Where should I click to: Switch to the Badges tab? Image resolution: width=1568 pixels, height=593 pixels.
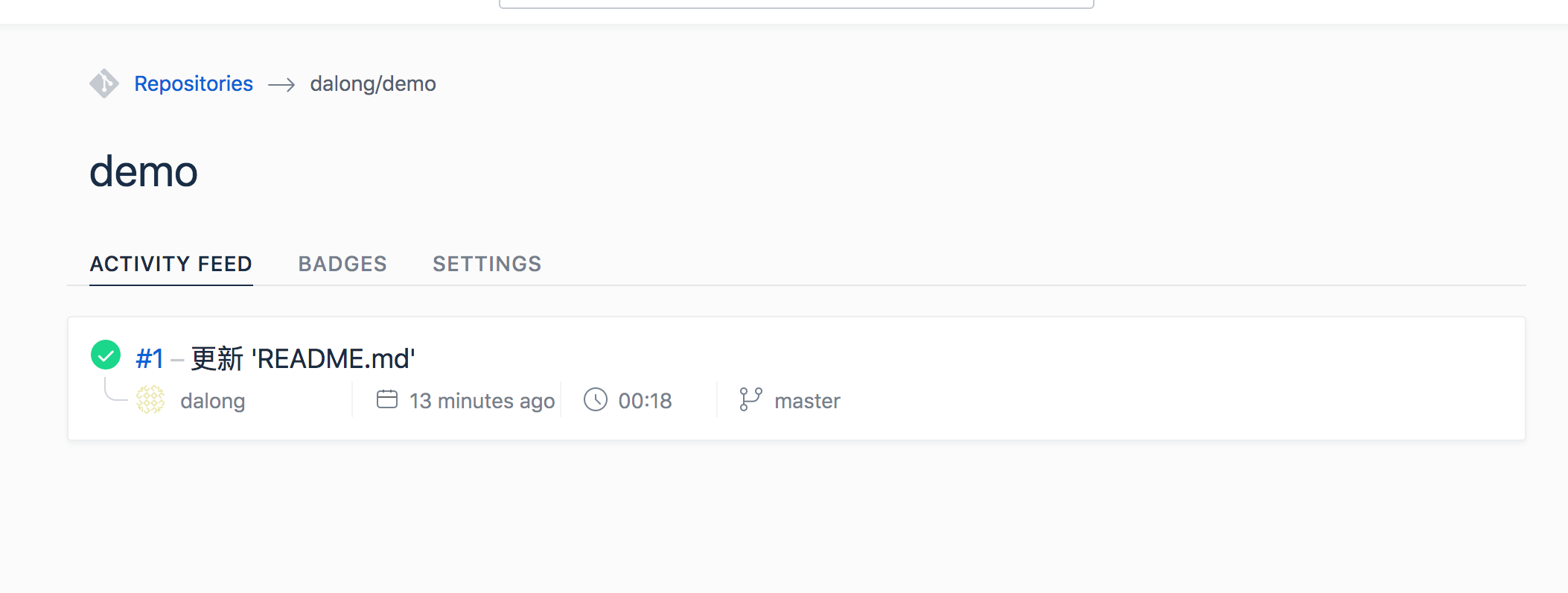(342, 264)
